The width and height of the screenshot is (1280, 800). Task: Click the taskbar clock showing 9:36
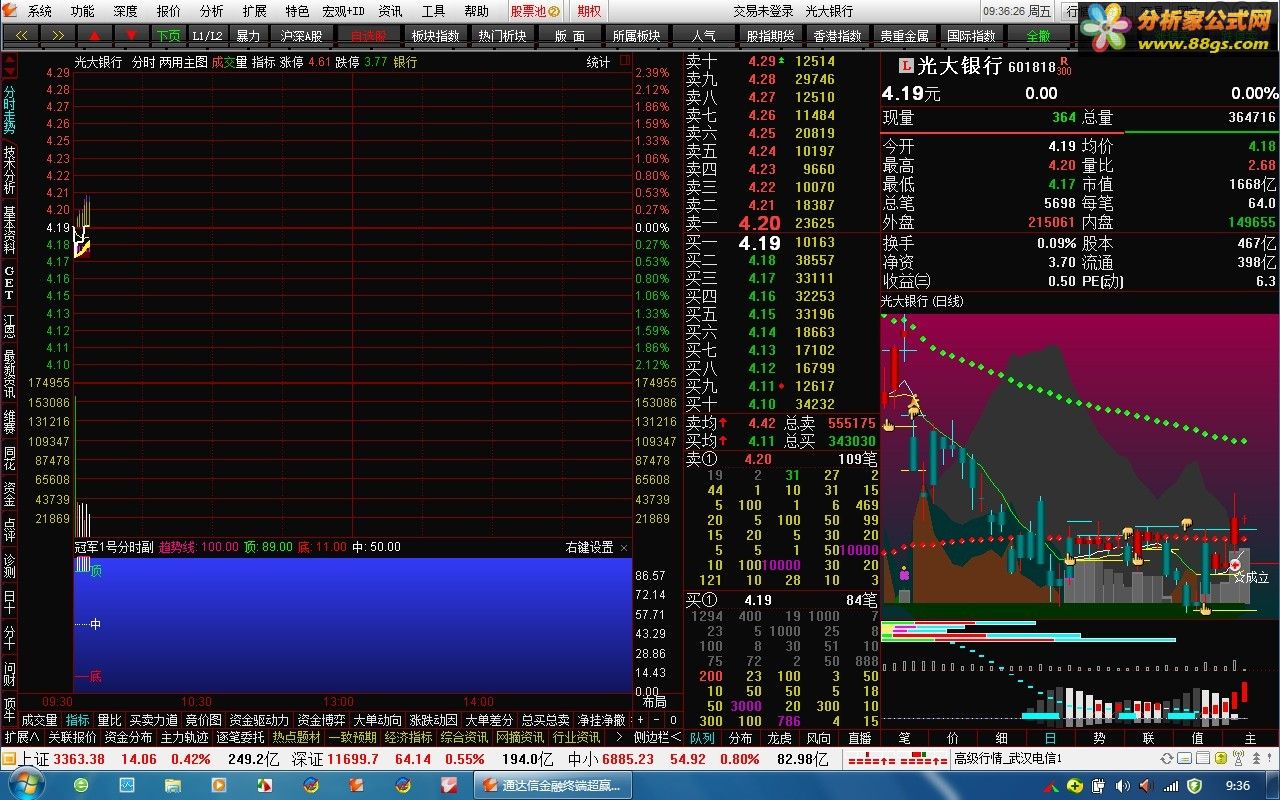(x=1238, y=786)
